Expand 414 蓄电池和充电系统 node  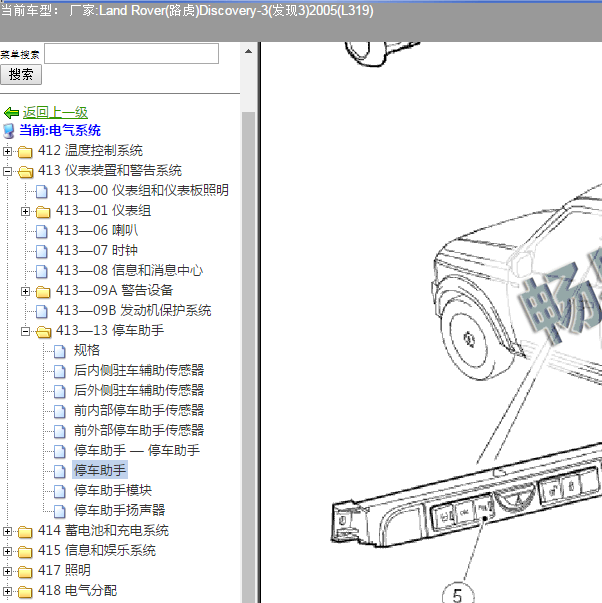pos(8,531)
